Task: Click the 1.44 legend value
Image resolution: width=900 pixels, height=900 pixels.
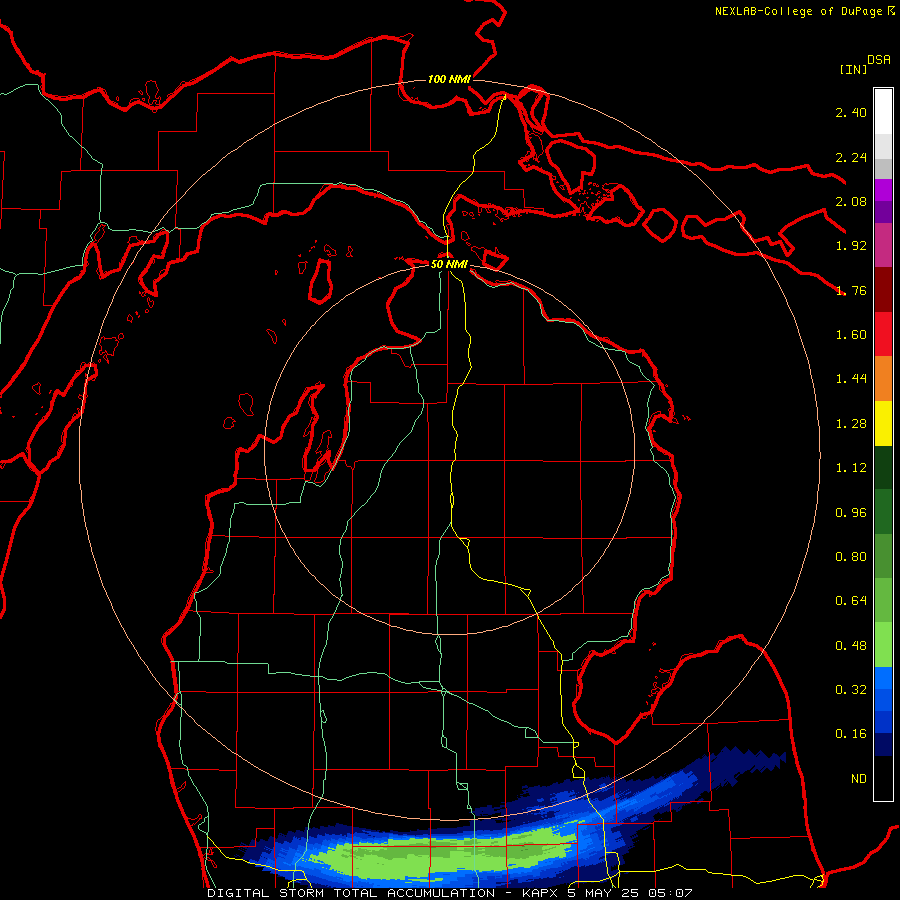Action: tap(851, 379)
